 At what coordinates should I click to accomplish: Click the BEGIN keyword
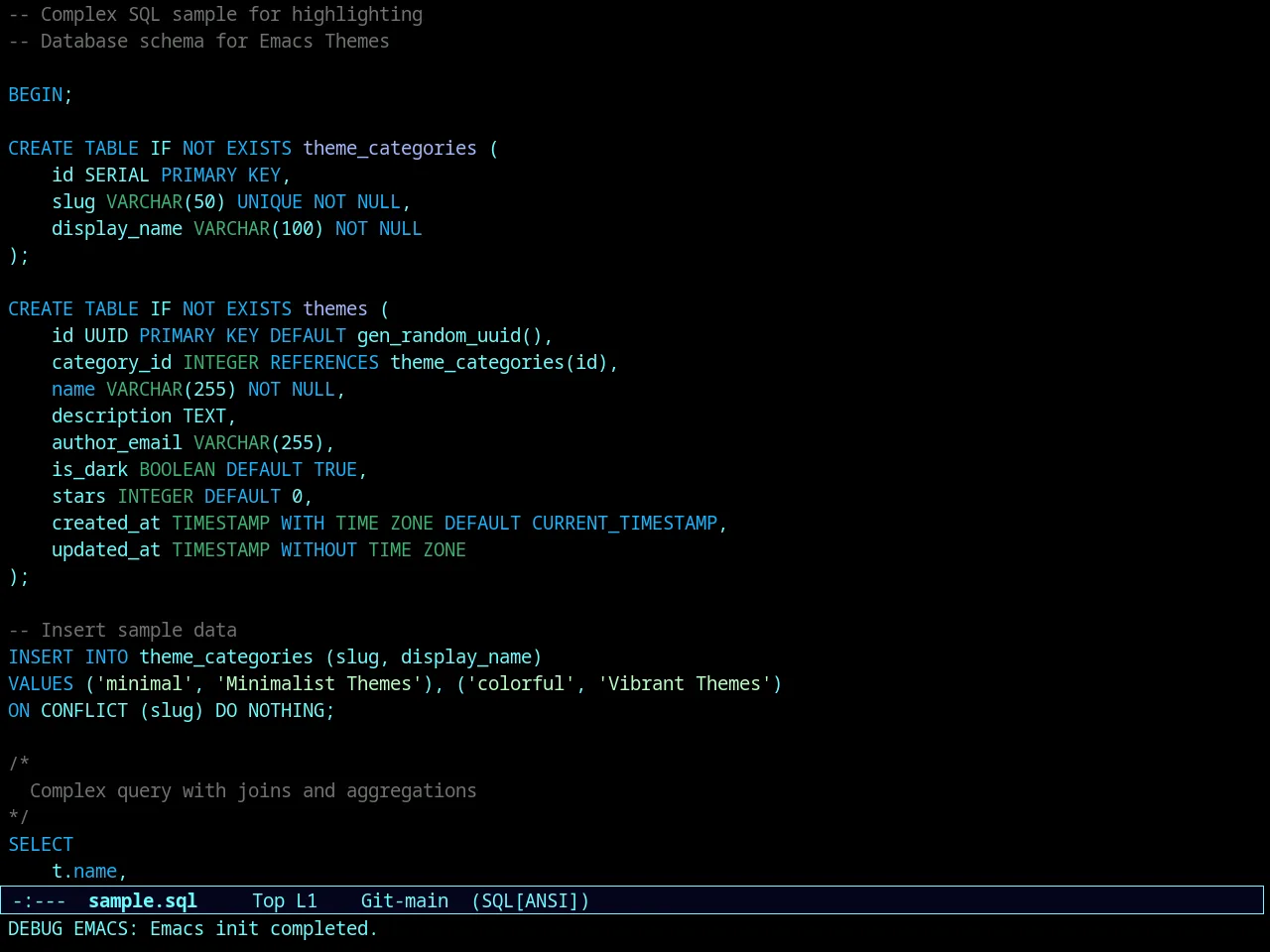click(36, 94)
